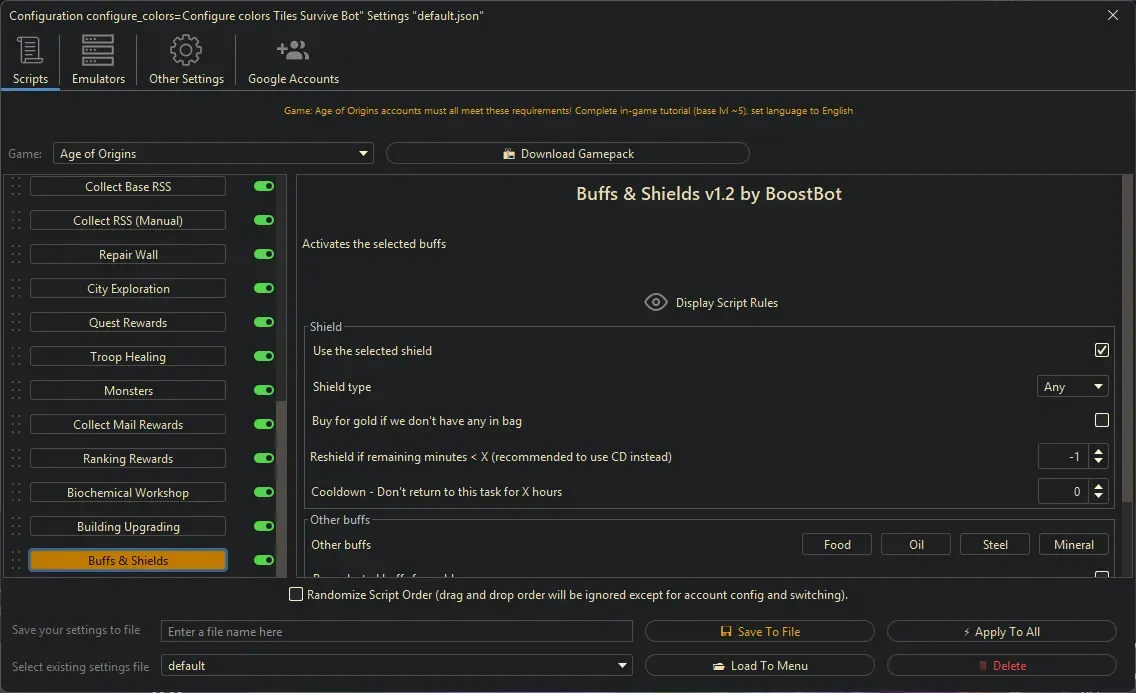Click the file name input field
Screen dimensions: 1136x693
397,632
